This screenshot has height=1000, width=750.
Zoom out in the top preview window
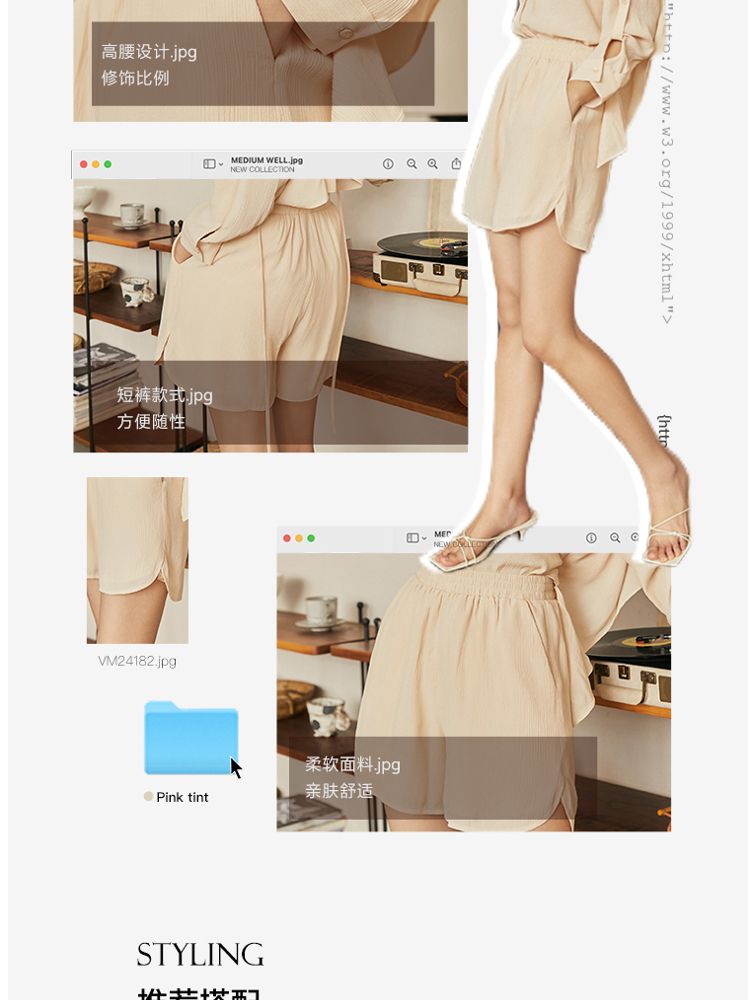coord(411,164)
